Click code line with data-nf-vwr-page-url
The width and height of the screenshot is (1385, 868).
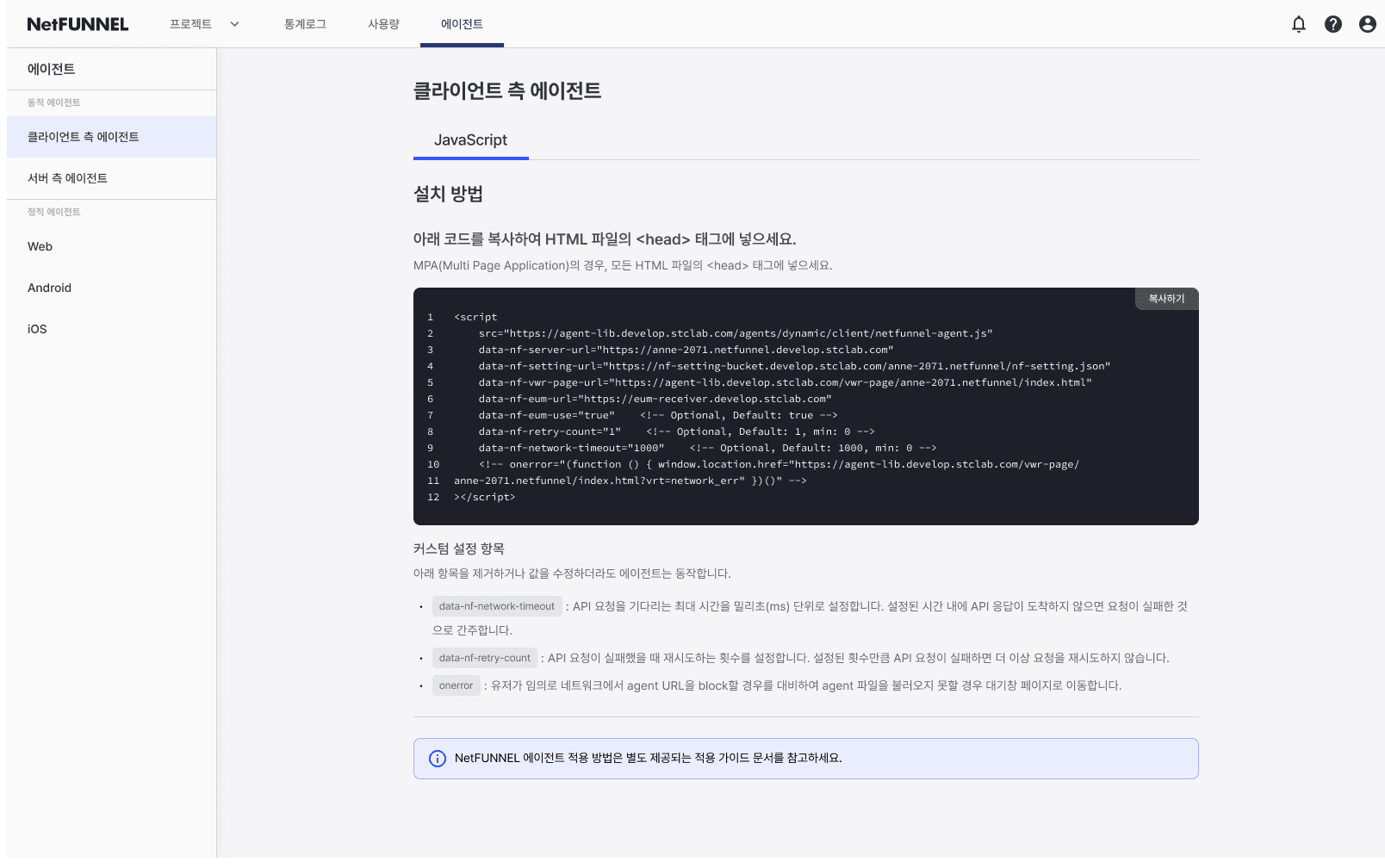[785, 382]
